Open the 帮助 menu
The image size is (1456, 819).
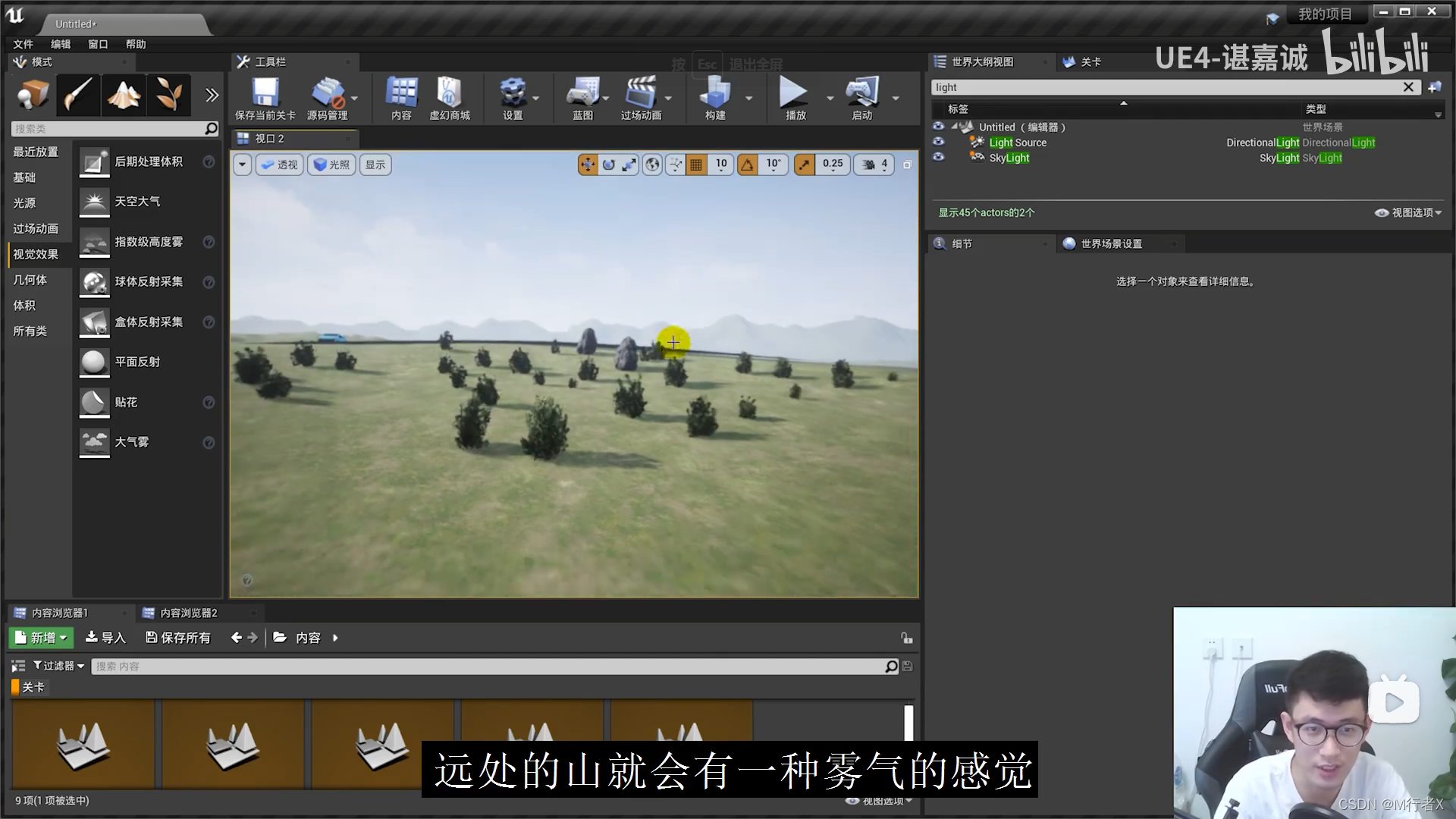click(x=135, y=44)
